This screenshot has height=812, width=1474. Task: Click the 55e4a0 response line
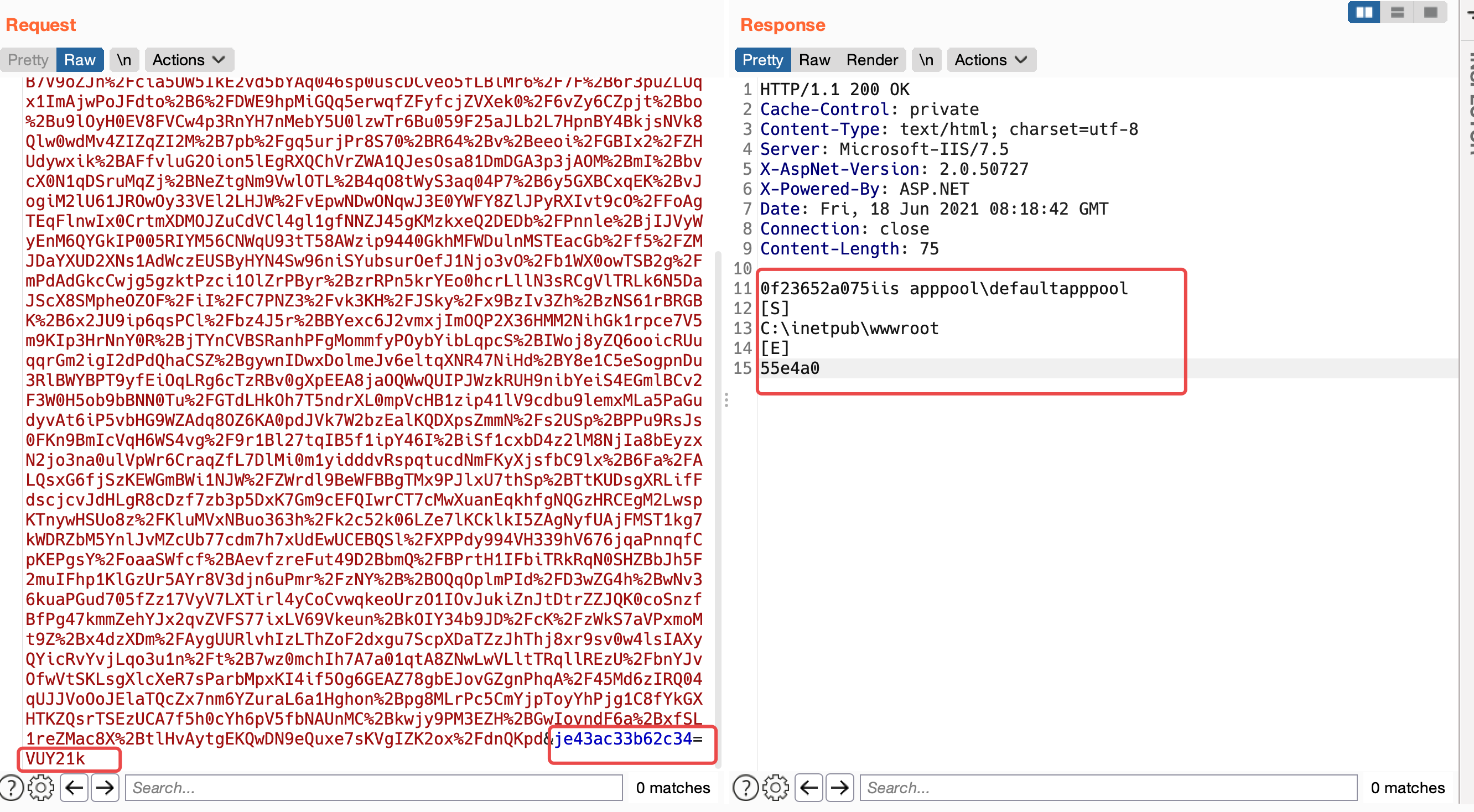[x=790, y=368]
